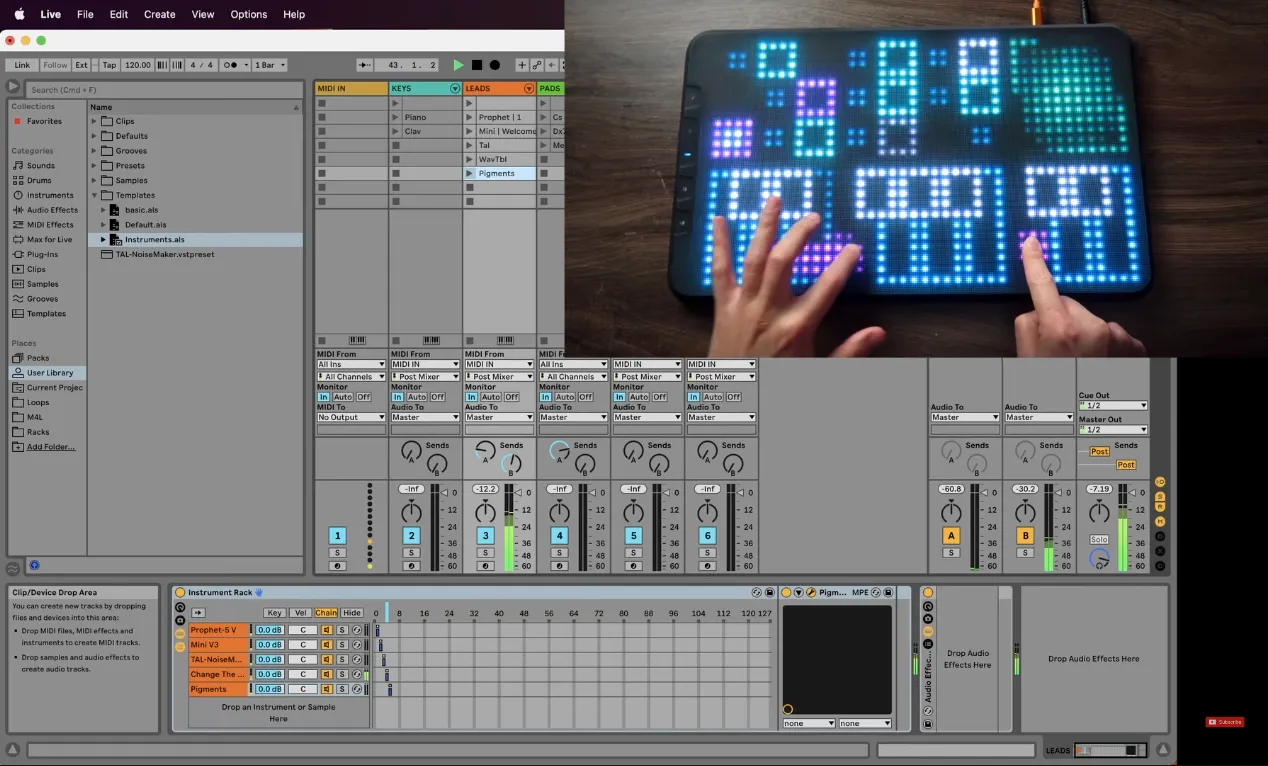The image size is (1268, 766).
Task: Solo track 2 with S button
Action: click(x=411, y=553)
